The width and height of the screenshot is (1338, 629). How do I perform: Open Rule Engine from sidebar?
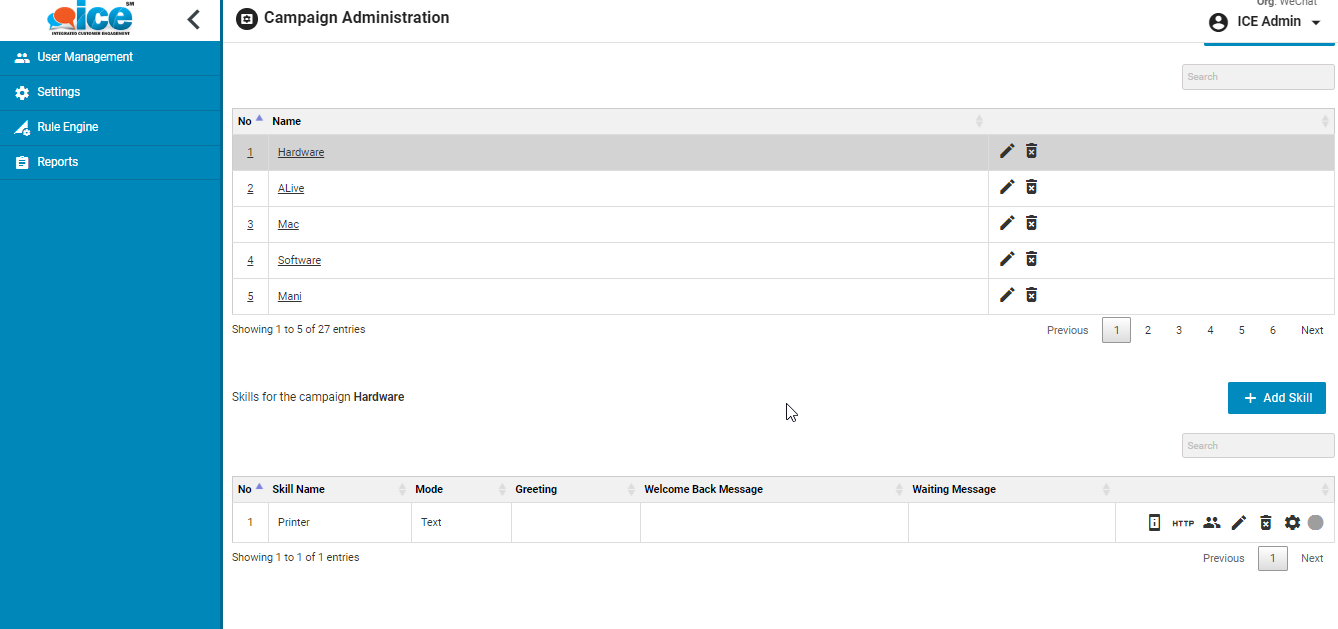click(67, 127)
